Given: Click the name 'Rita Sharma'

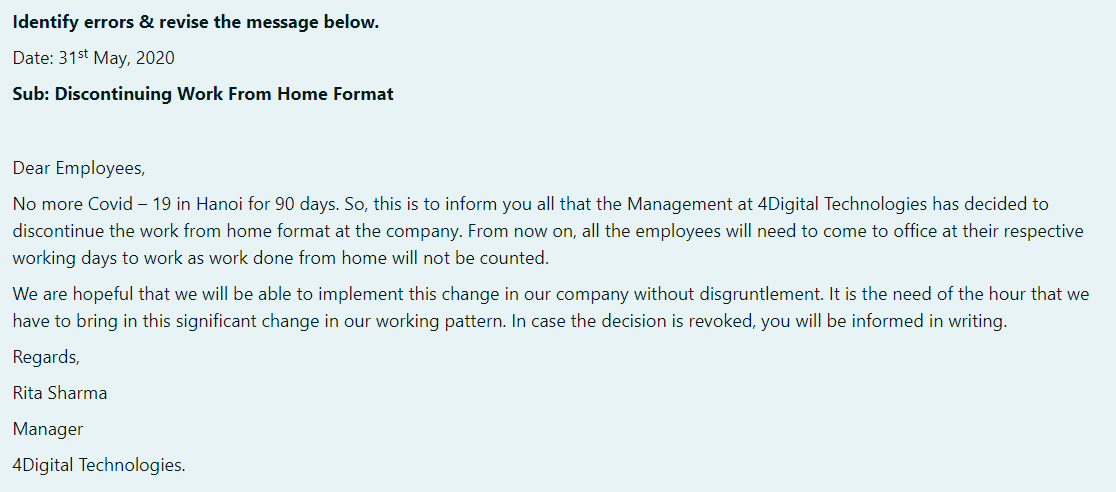Looking at the screenshot, I should point(60,392).
